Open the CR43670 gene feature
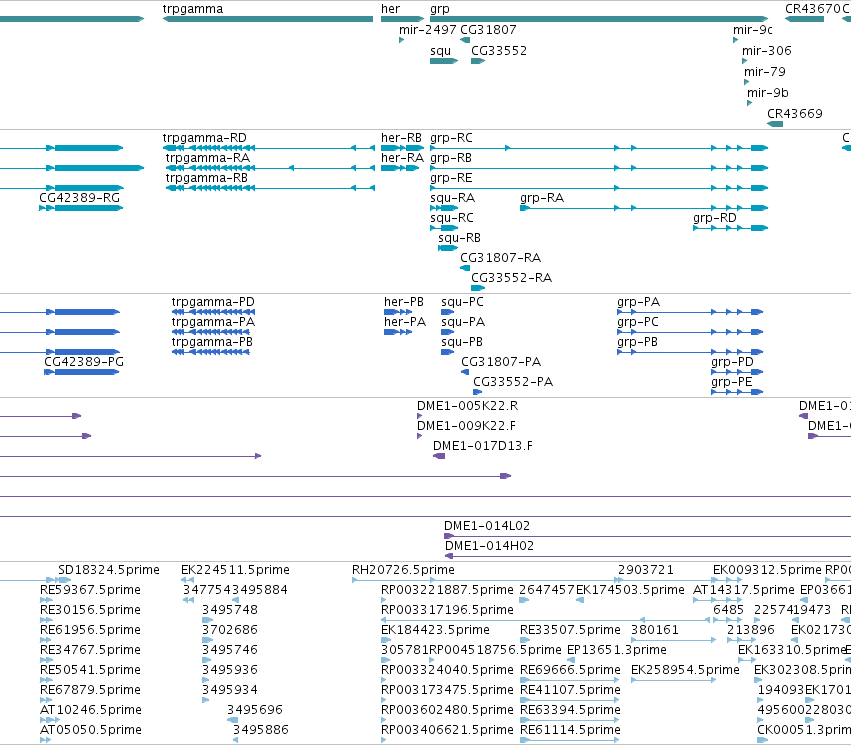Image resolution: width=851 pixels, height=745 pixels. click(804, 19)
